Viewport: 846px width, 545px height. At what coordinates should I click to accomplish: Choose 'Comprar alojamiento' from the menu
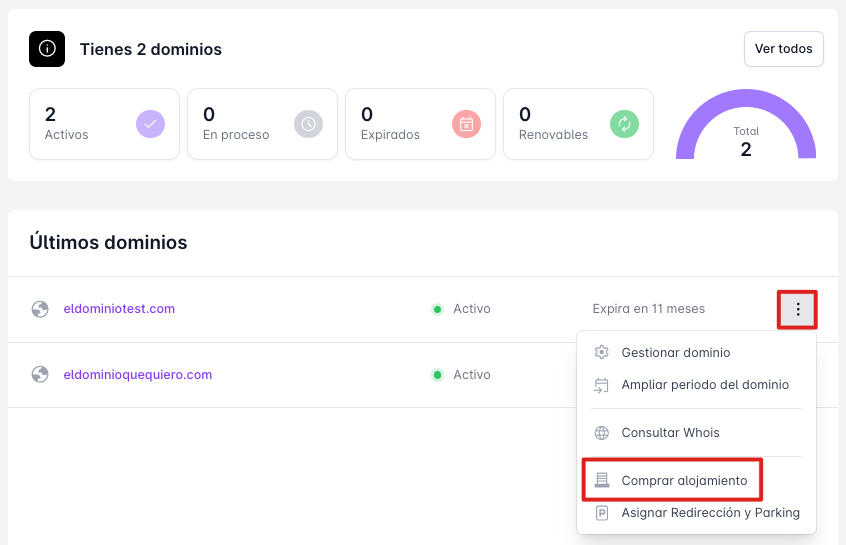684,481
